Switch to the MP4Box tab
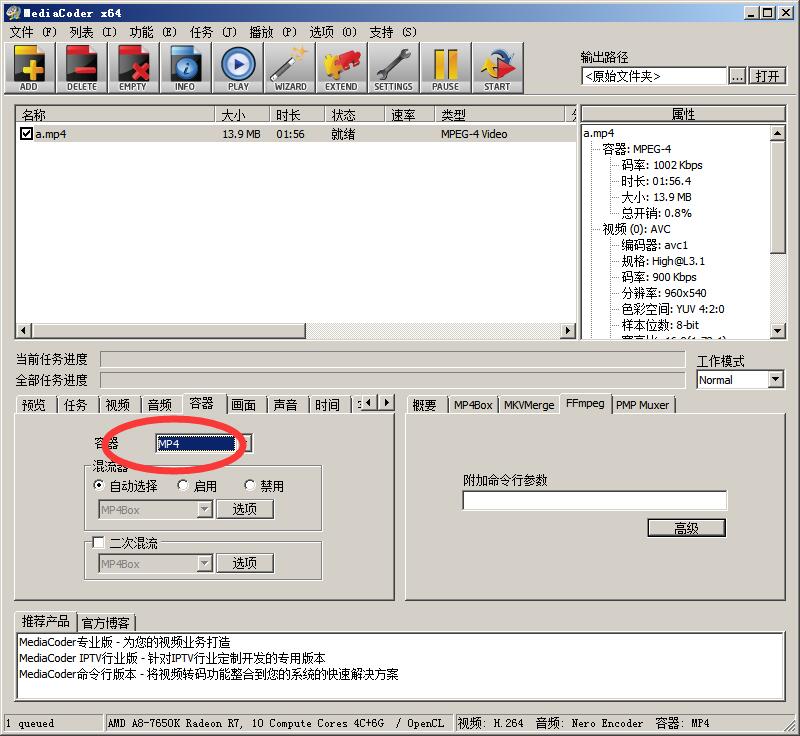This screenshot has width=800, height=736. tap(473, 405)
